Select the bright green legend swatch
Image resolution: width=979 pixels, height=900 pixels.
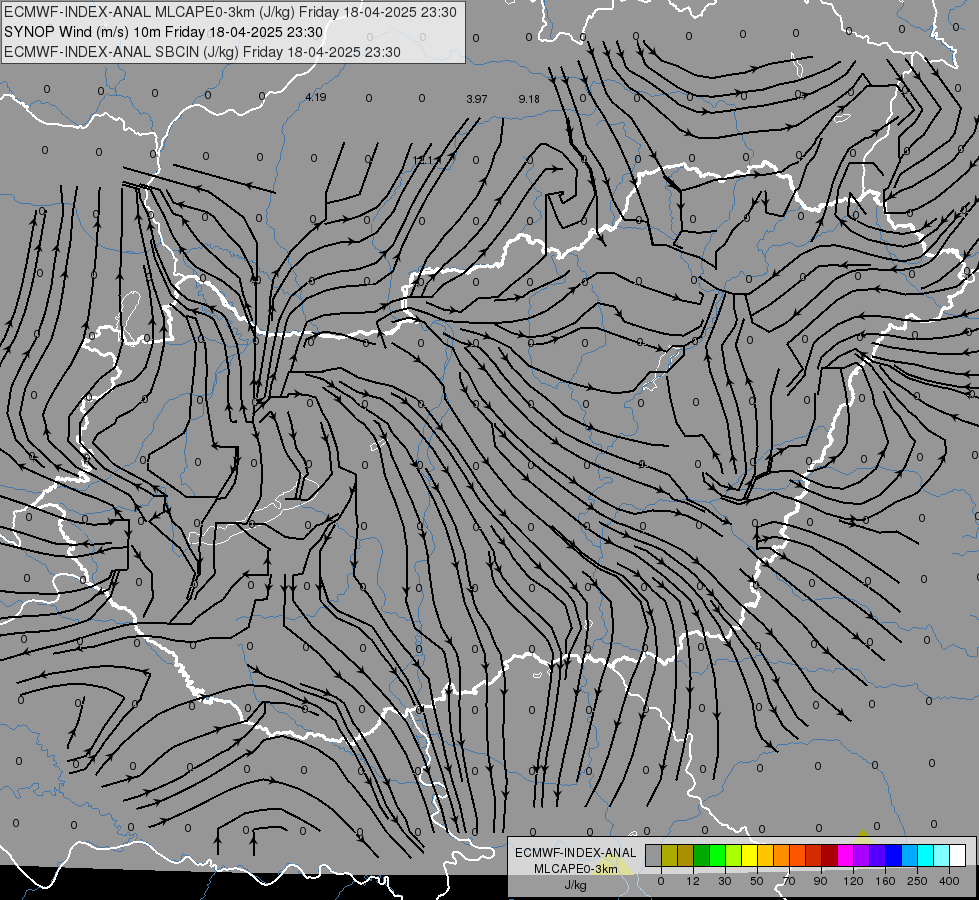point(718,855)
